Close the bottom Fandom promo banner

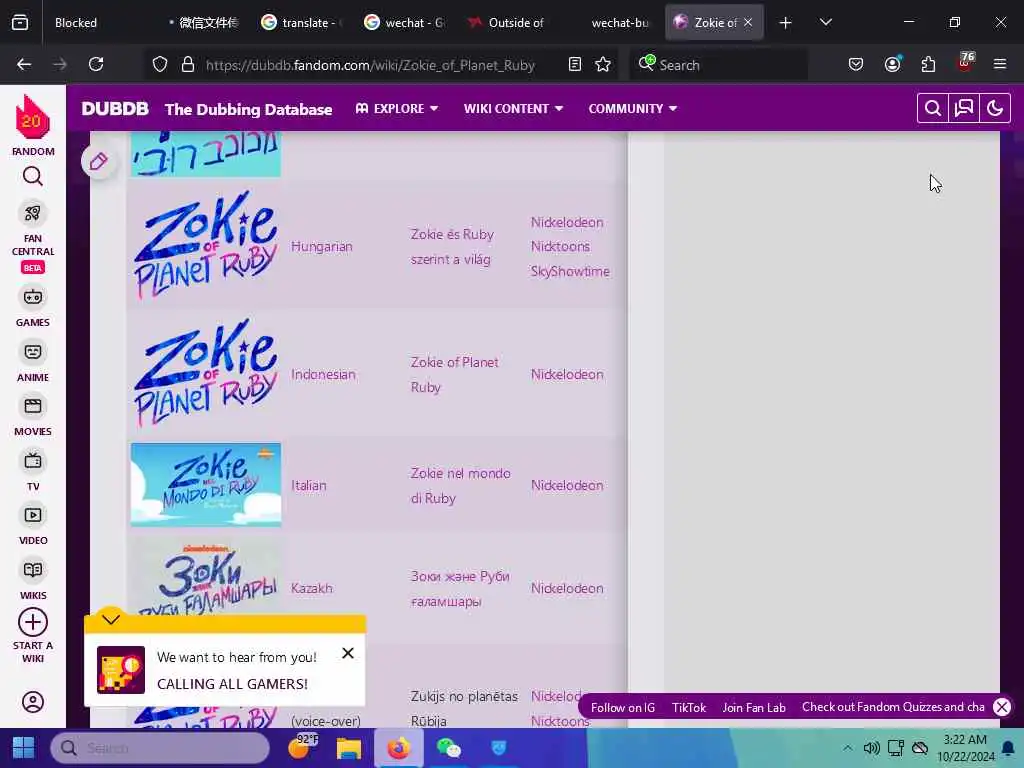click(1002, 707)
